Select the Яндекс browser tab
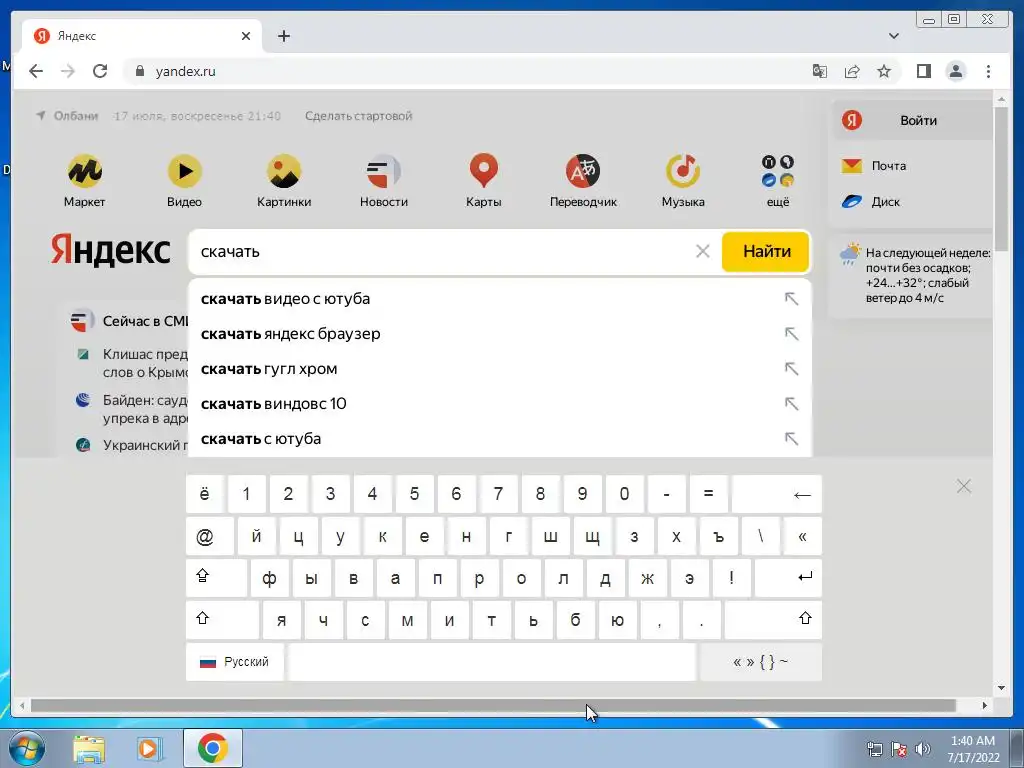Viewport: 1024px width, 768px height. click(x=142, y=36)
